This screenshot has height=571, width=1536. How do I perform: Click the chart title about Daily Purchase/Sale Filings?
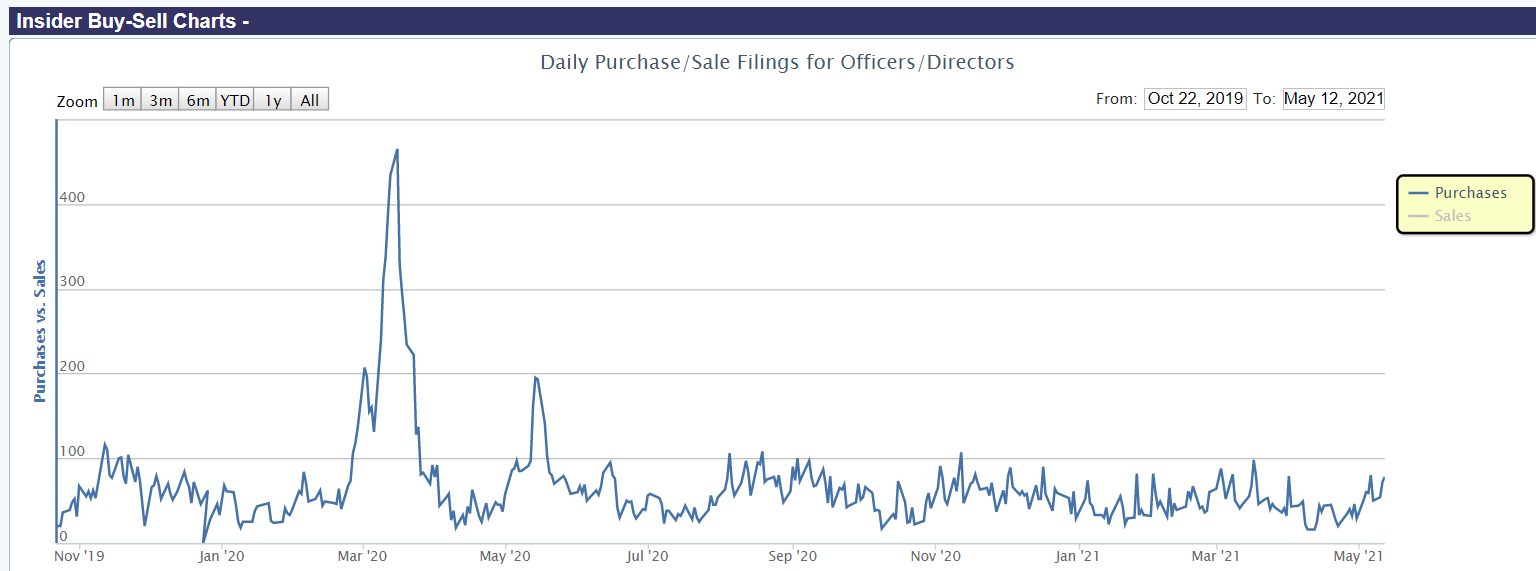(777, 62)
